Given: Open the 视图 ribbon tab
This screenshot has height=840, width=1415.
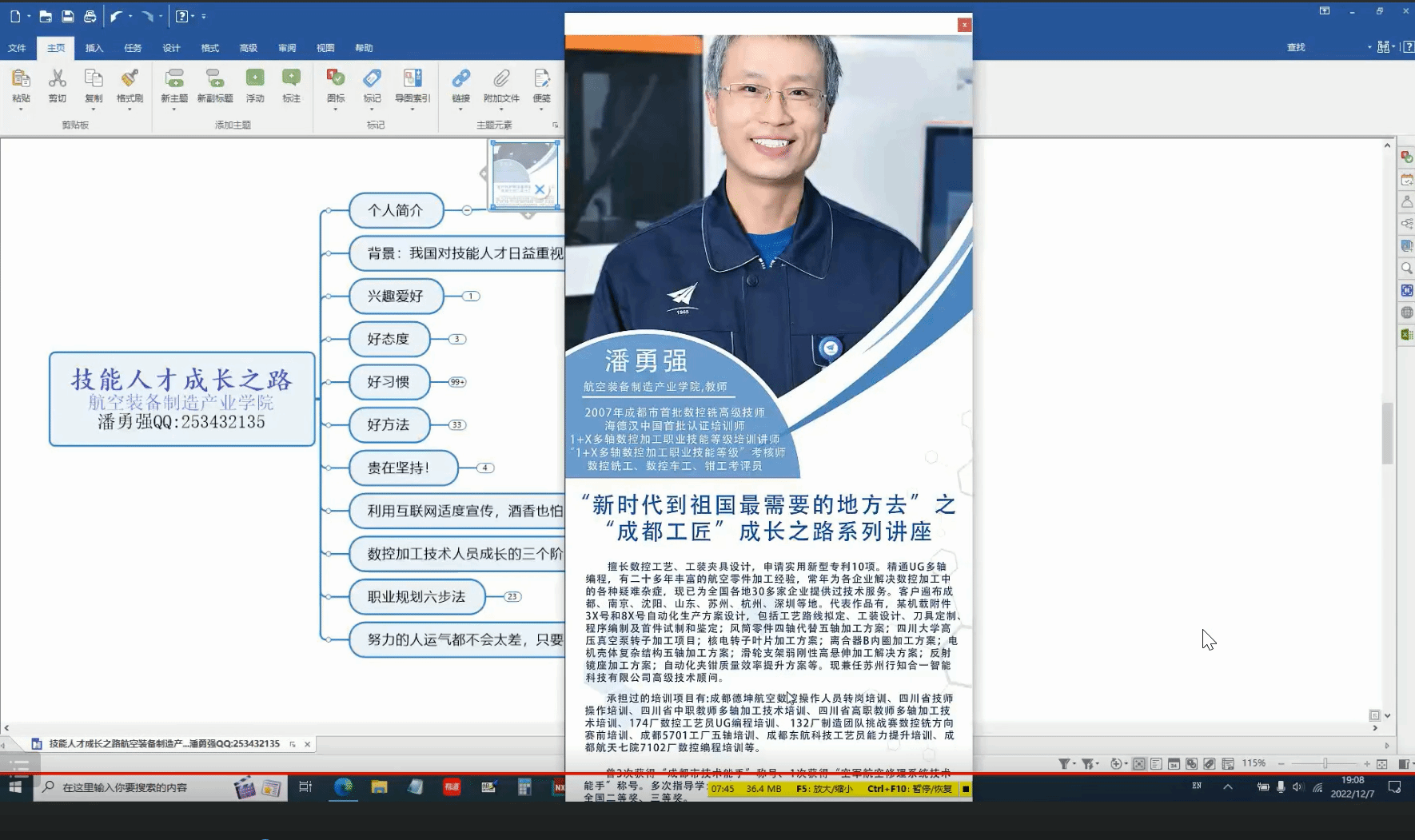Looking at the screenshot, I should 325,48.
